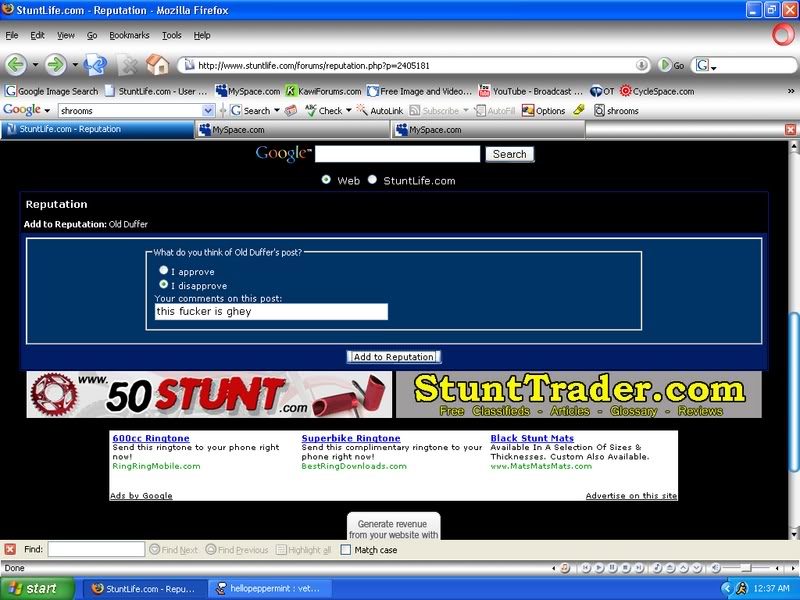Follow the 600cc Ringtone ad link
Viewport: 800px width, 600px height.
tap(151, 437)
